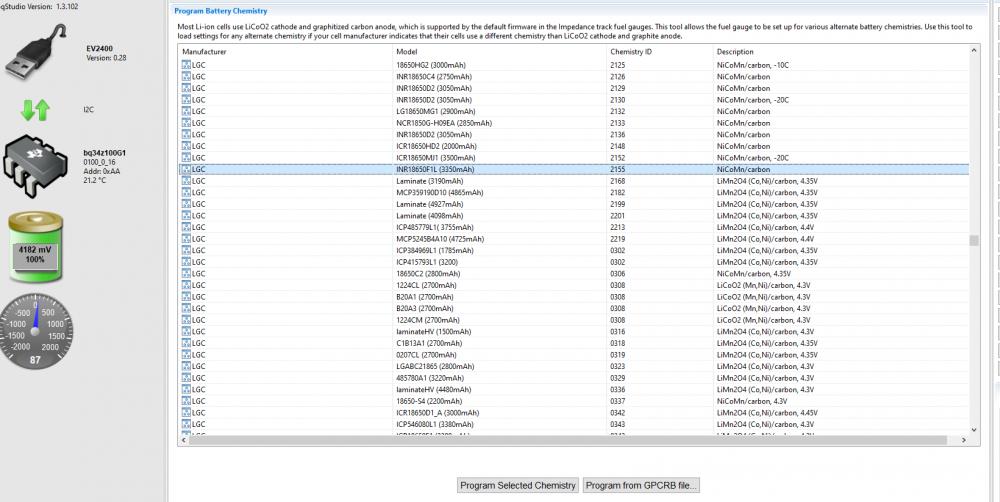Click the battery gauge showing 4182 mV

point(36,248)
